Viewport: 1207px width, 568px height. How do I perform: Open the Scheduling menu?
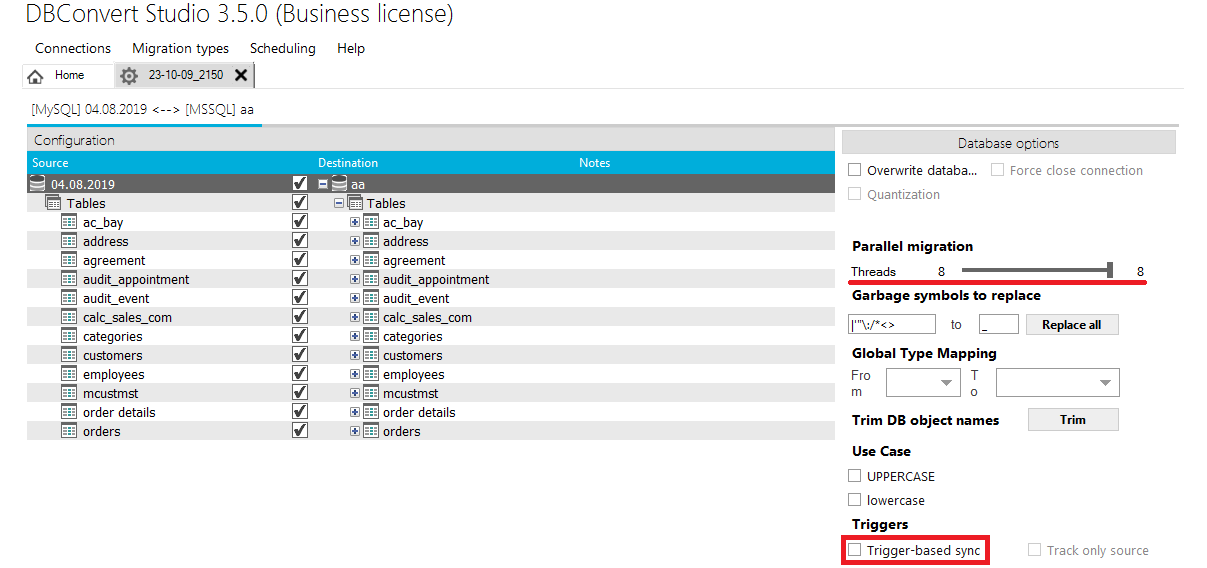click(x=282, y=48)
